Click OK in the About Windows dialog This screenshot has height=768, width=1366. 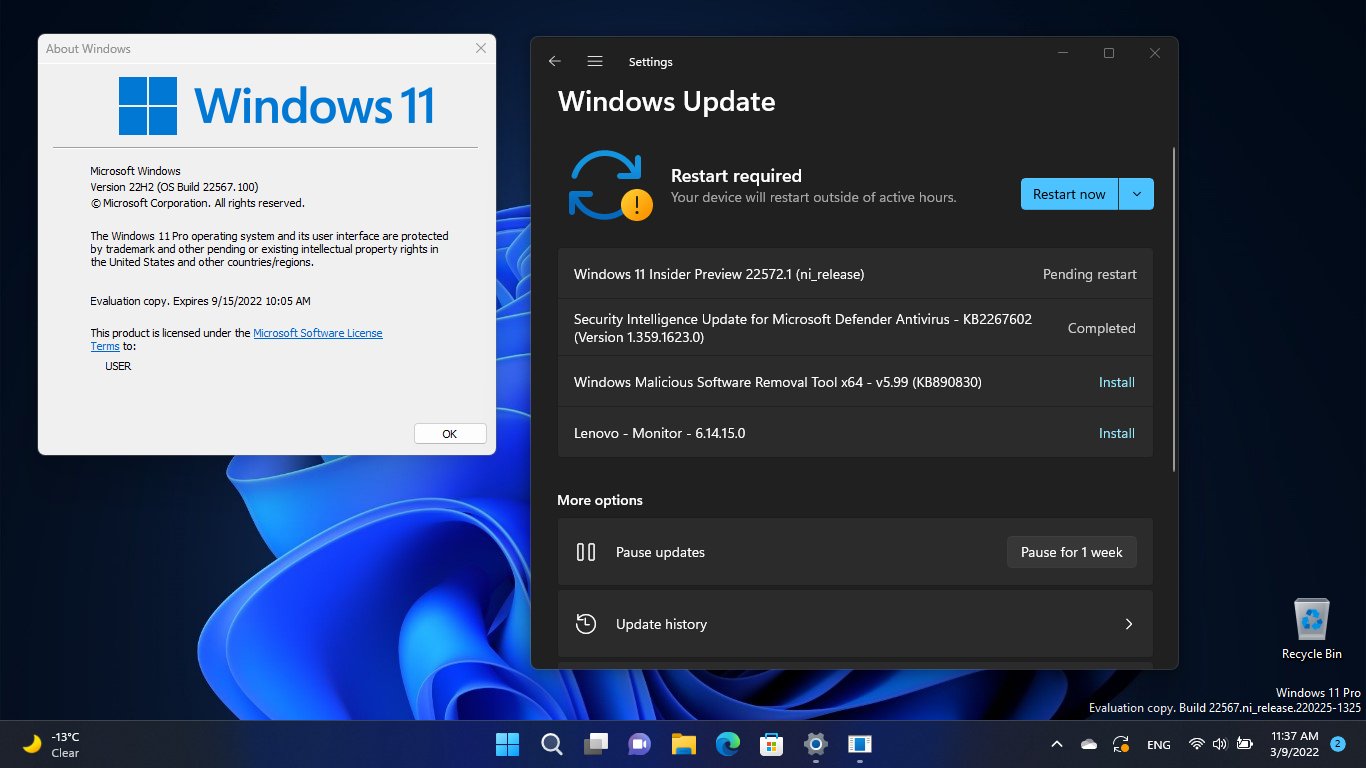pos(450,434)
